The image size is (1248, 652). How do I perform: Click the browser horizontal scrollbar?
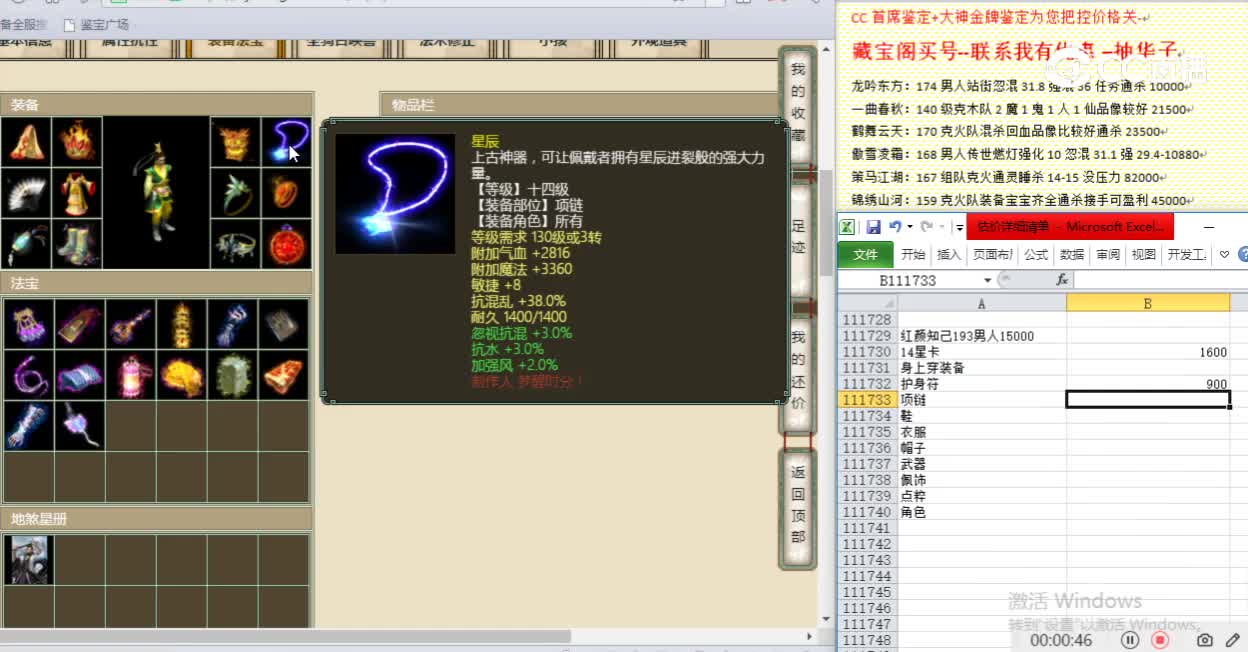click(285, 636)
